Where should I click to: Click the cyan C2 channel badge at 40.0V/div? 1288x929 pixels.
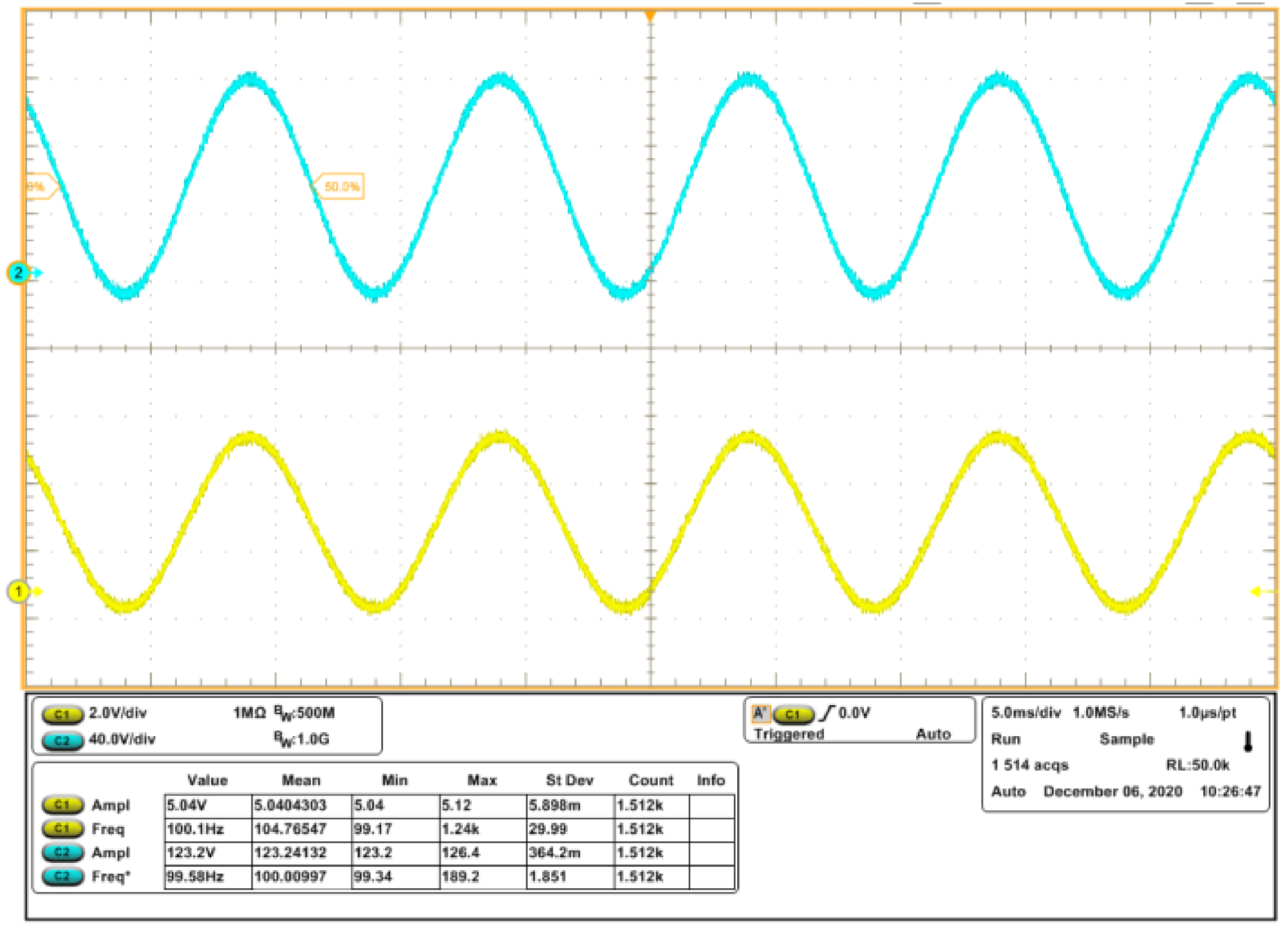coord(62,741)
